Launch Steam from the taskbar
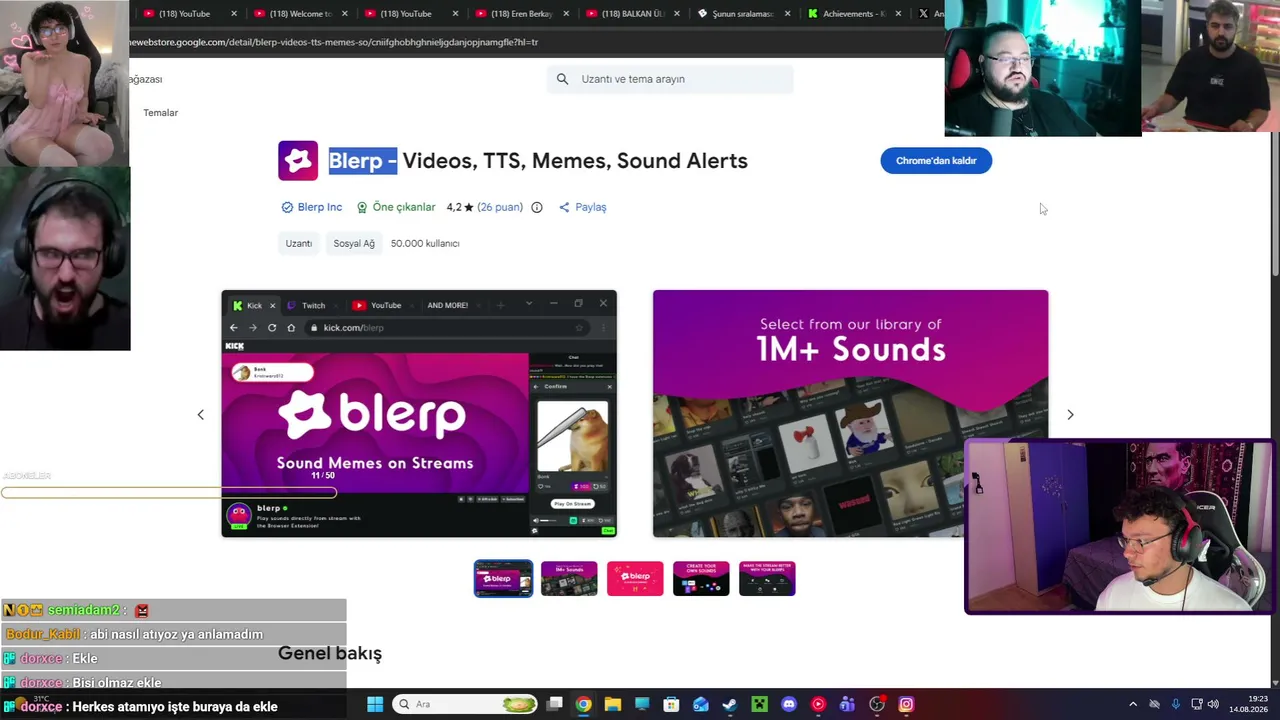Viewport: 1280px width, 720px height. pyautogui.click(x=730, y=705)
